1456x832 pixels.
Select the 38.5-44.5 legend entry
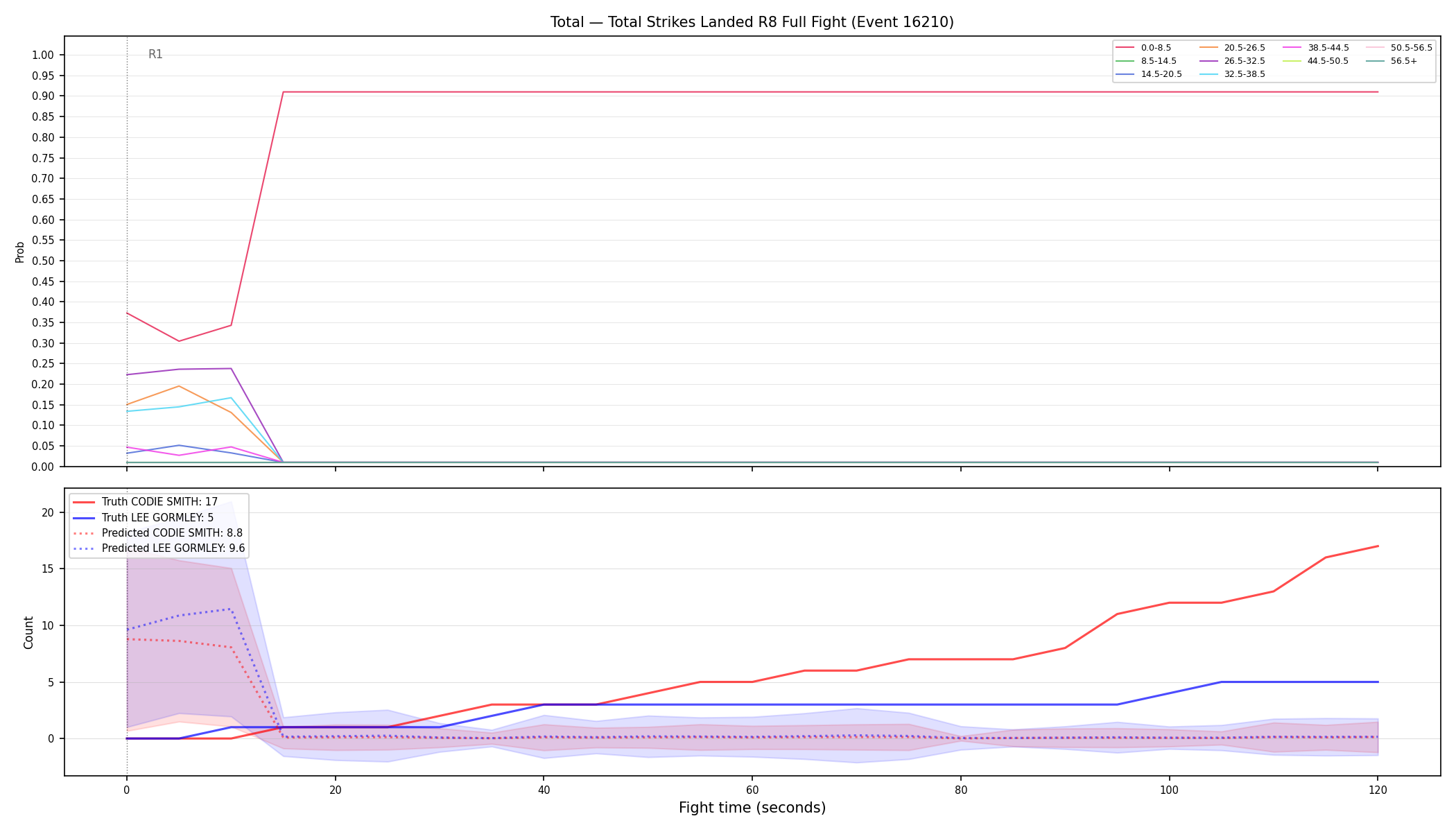[x=1316, y=48]
